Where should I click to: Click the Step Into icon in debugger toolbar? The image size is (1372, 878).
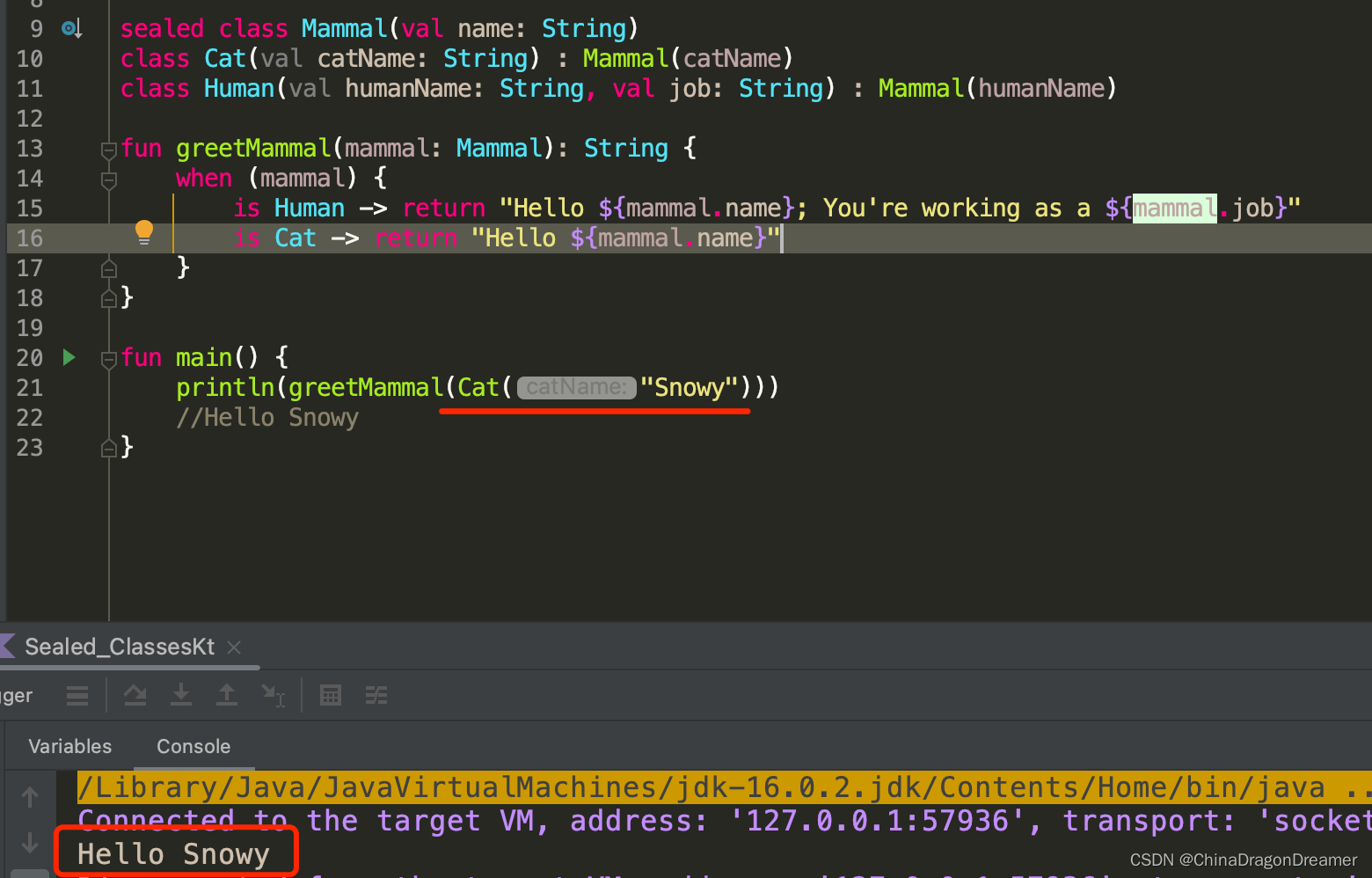coord(181,695)
